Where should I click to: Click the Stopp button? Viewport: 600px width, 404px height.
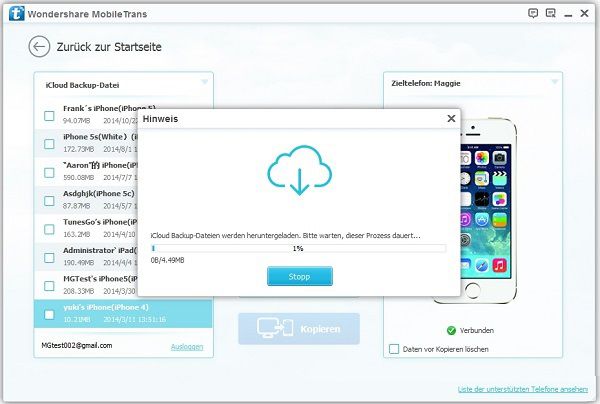[x=300, y=276]
